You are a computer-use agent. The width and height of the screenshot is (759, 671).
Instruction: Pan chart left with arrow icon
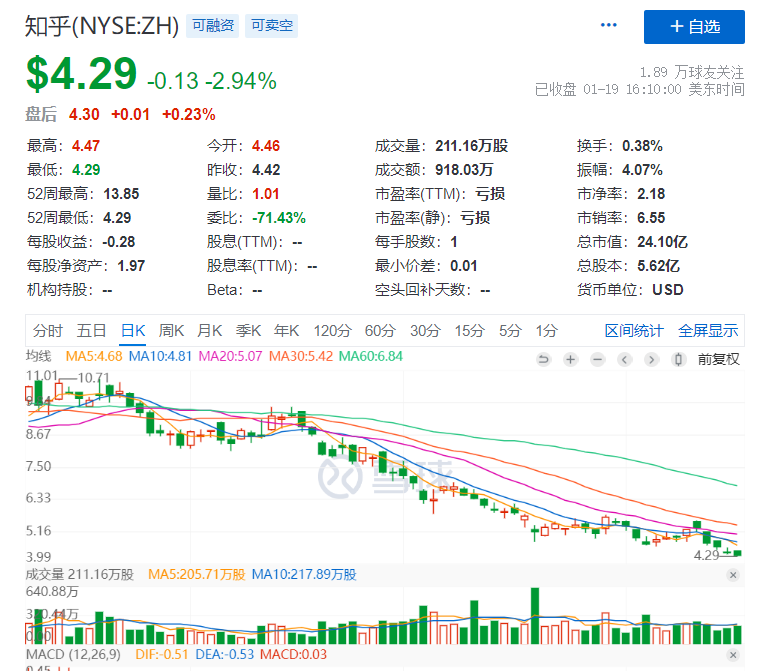624,360
